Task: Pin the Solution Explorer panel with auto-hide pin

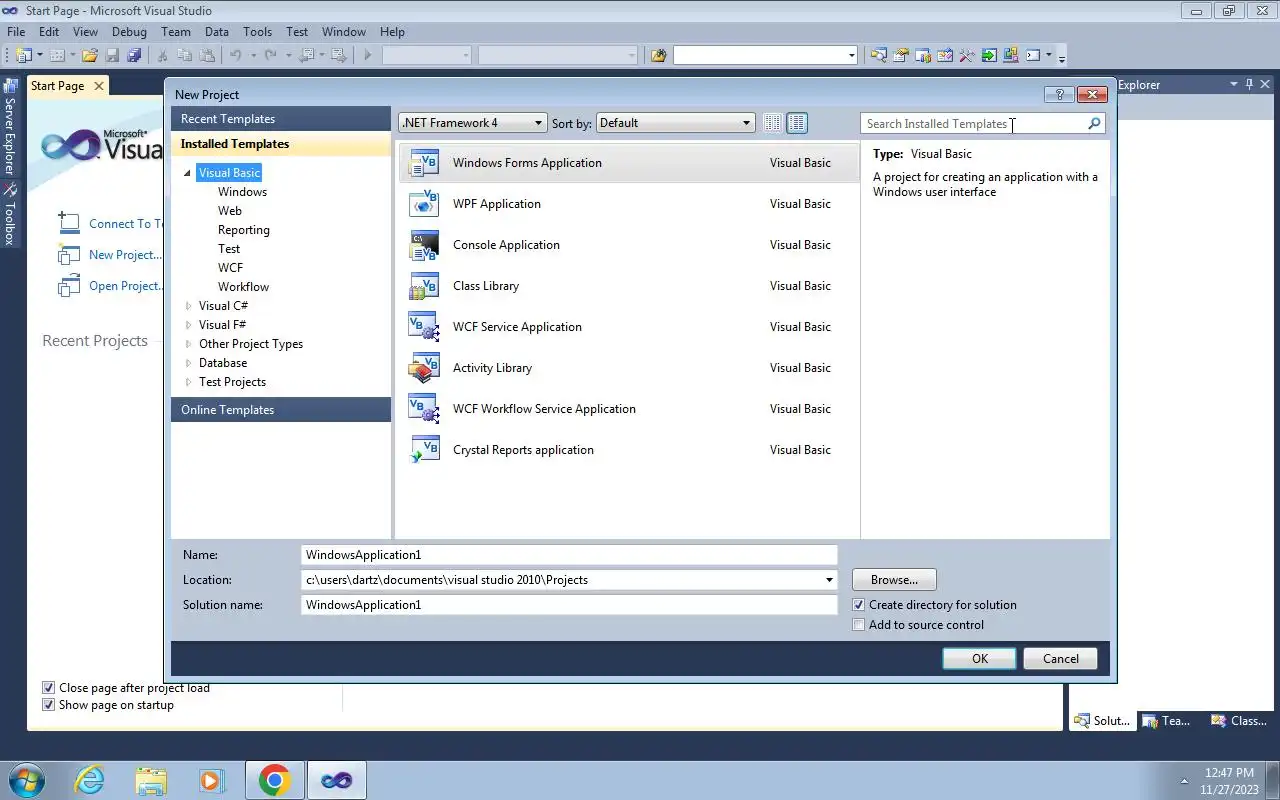Action: pyautogui.click(x=1249, y=85)
